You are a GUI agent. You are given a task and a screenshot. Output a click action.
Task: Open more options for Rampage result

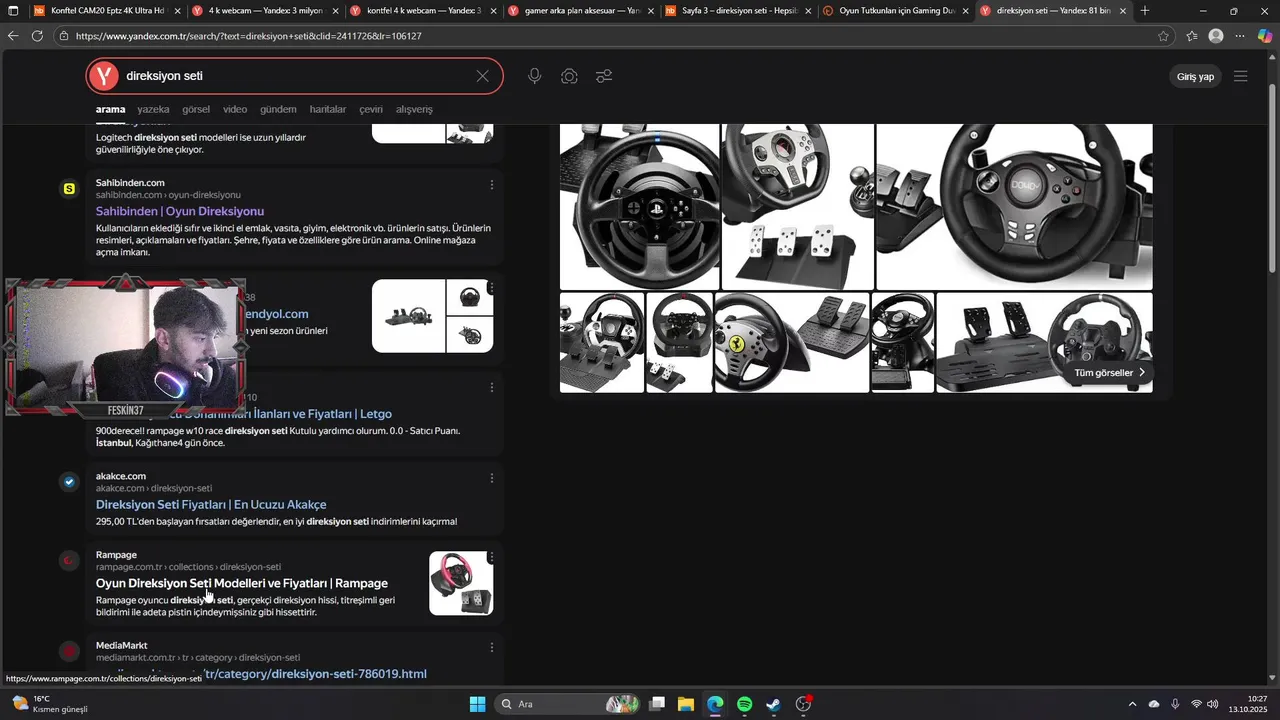coord(491,557)
